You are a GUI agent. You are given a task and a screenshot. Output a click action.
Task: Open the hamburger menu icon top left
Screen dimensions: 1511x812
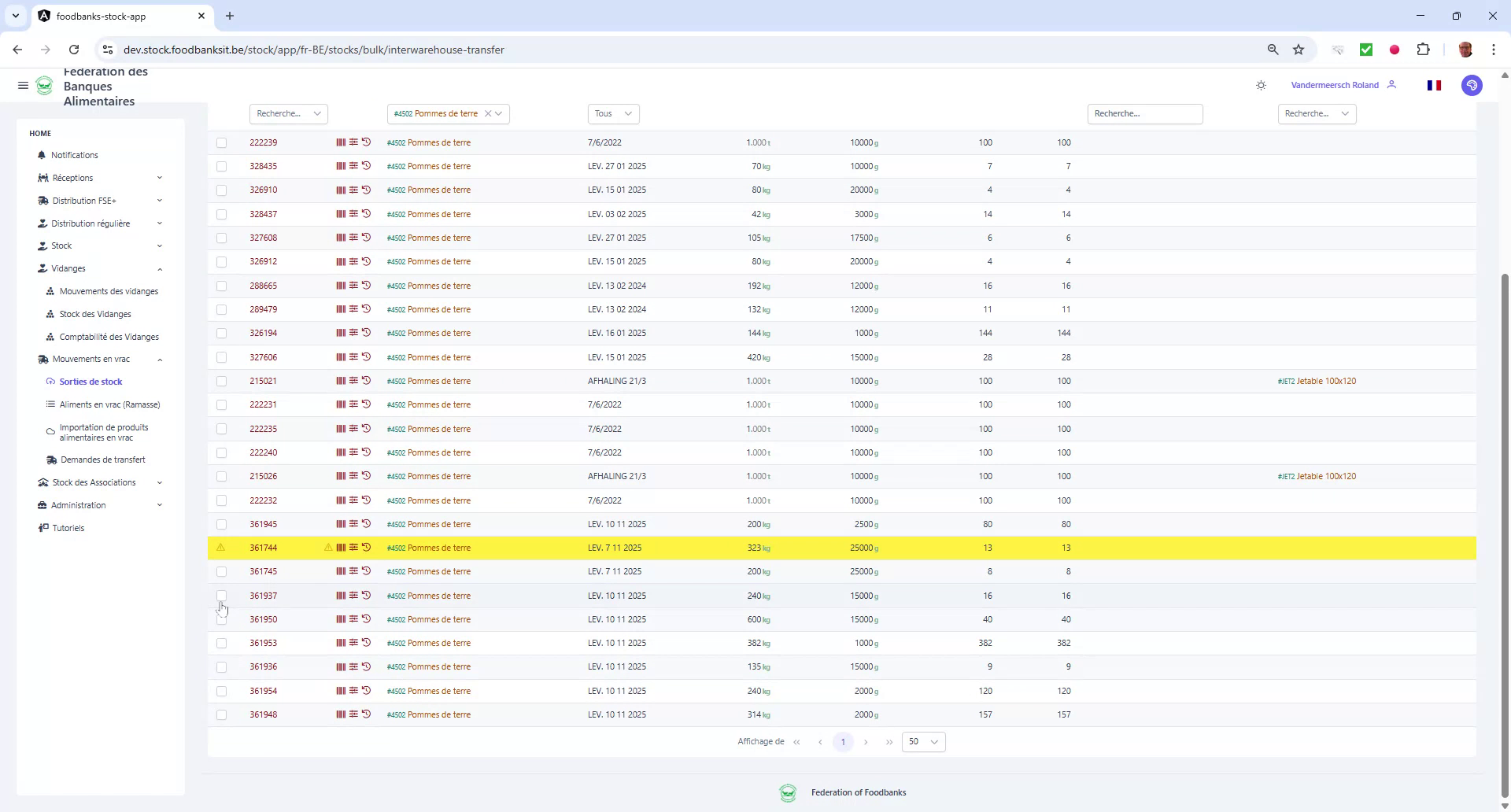23,85
